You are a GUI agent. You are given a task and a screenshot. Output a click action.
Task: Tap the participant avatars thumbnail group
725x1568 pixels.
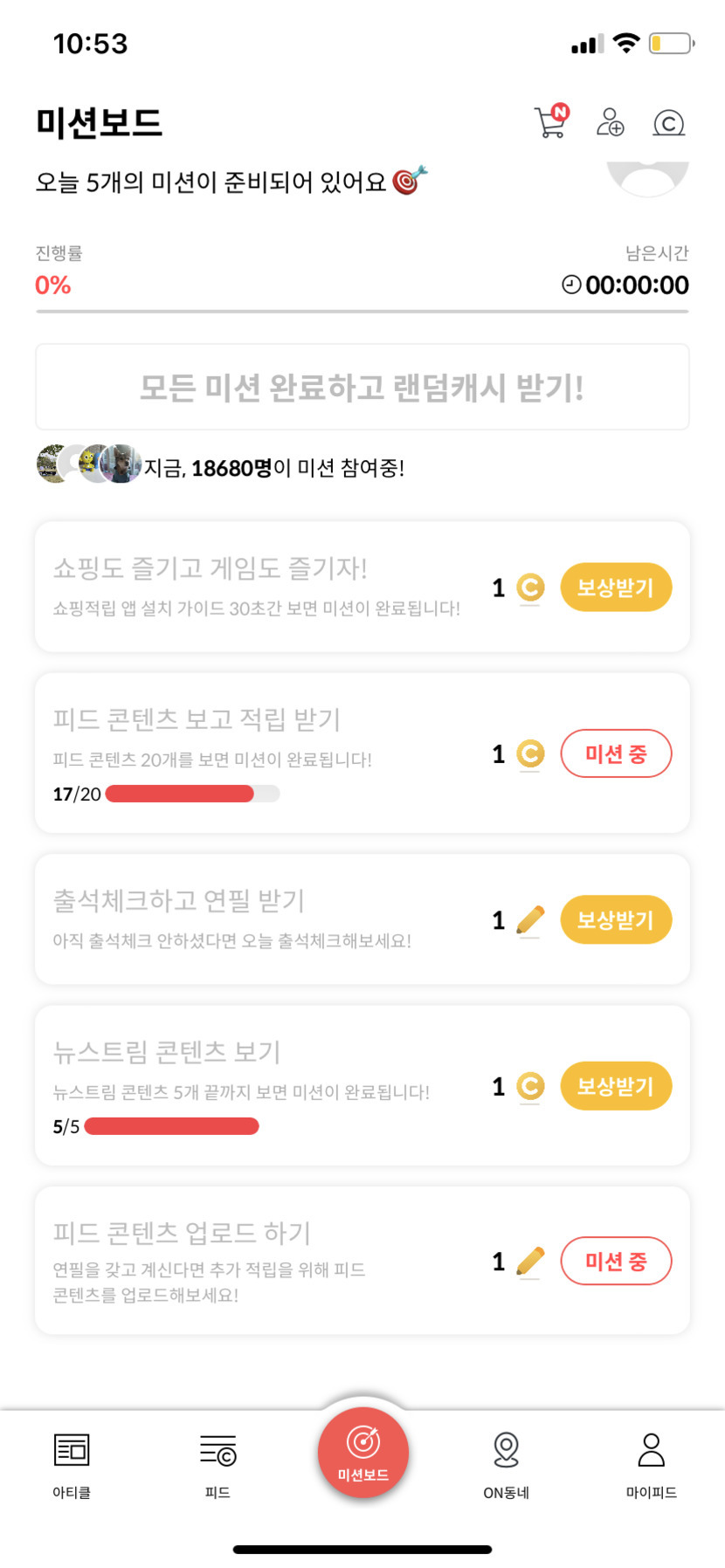pyautogui.click(x=88, y=464)
